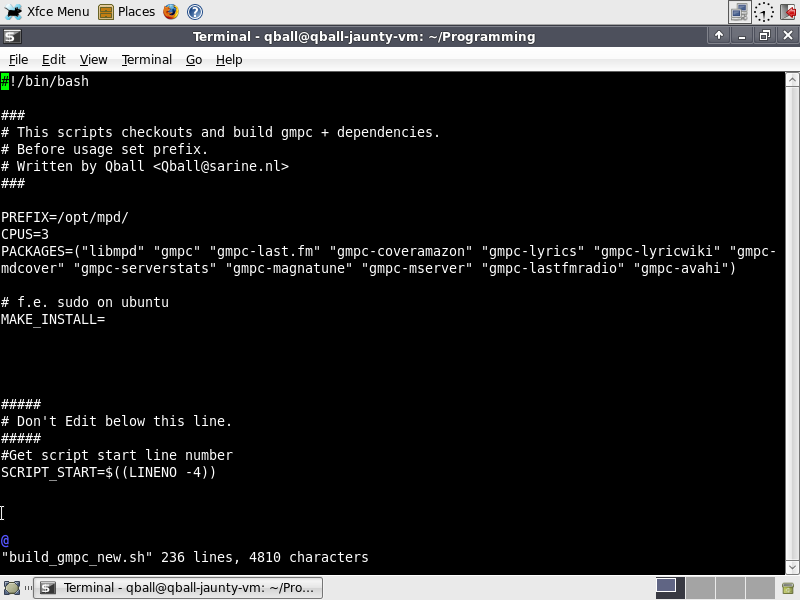The width and height of the screenshot is (800, 600).
Task: Click the show desktop icon with two monitors
Action: point(739,12)
